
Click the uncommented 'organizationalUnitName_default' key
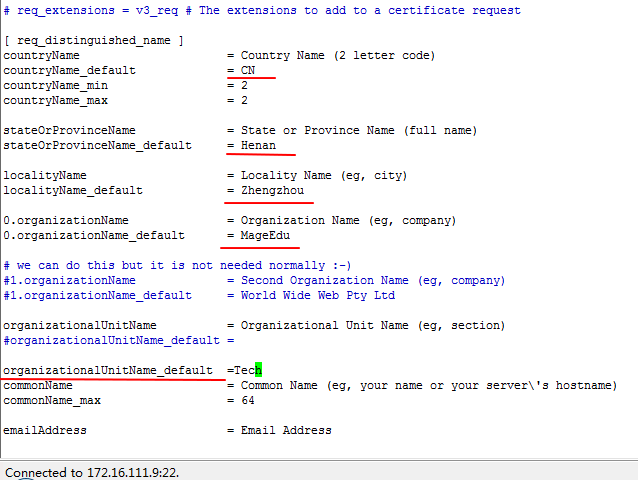[x=108, y=370]
